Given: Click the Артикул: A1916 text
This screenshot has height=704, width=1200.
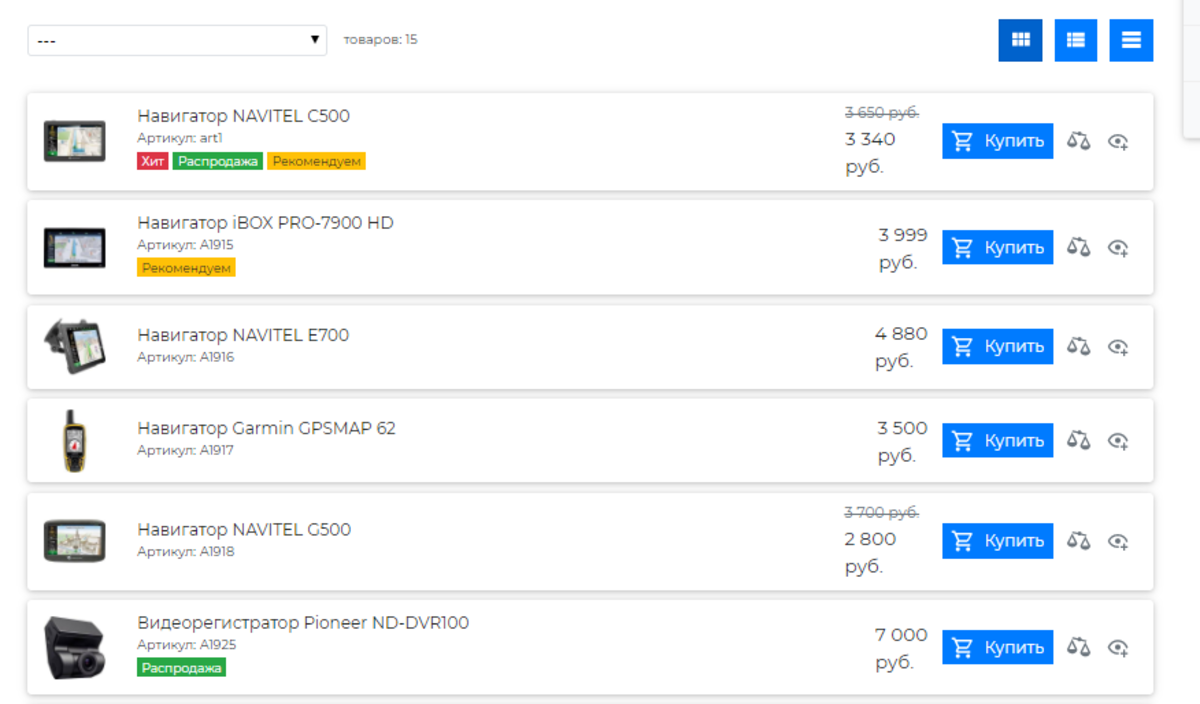Looking at the screenshot, I should coord(185,357).
